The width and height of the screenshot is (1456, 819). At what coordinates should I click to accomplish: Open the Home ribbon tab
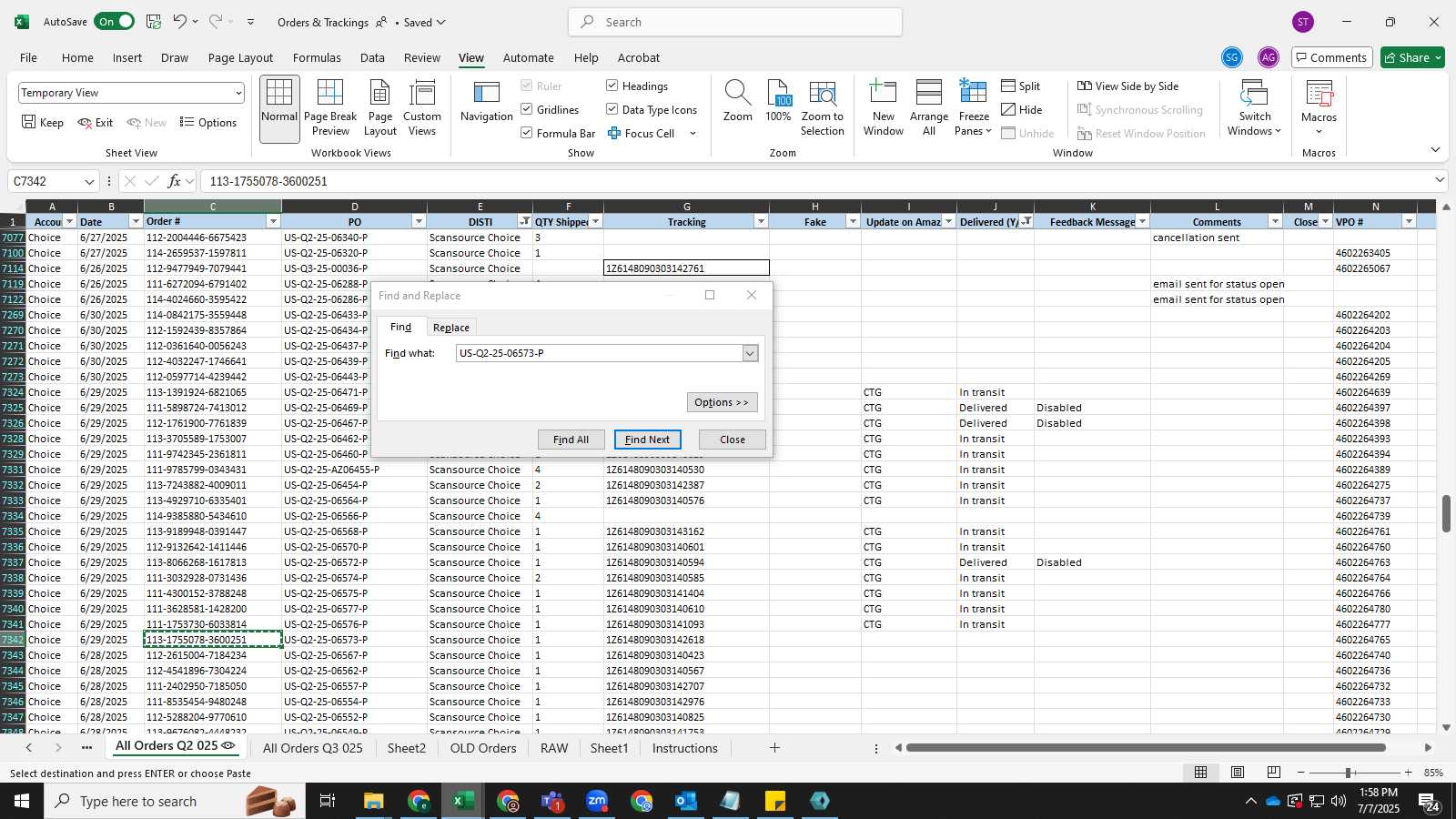click(x=77, y=57)
